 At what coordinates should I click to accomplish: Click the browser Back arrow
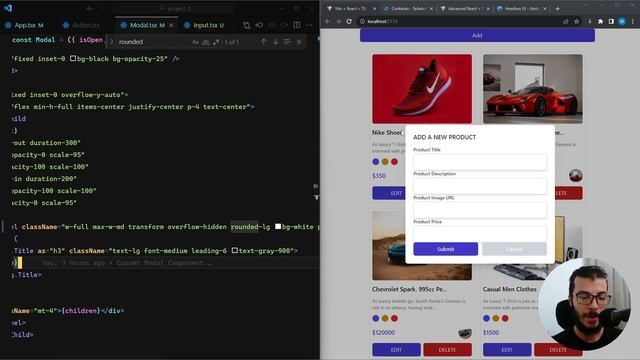328,21
